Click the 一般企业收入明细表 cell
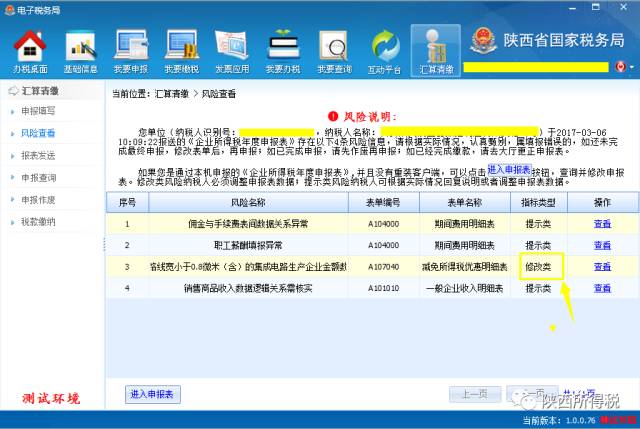The height and width of the screenshot is (429, 640). tap(464, 288)
